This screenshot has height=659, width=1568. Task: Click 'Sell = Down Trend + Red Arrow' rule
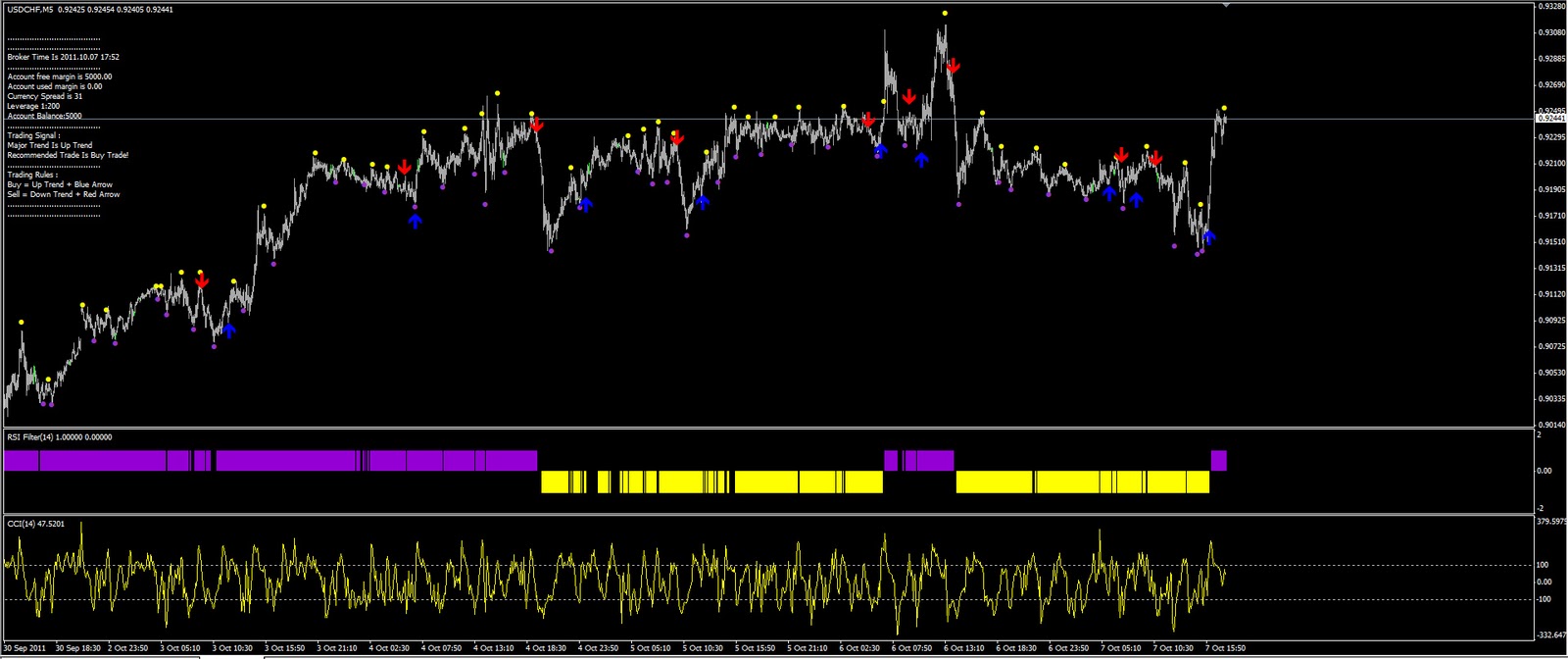tap(64, 194)
